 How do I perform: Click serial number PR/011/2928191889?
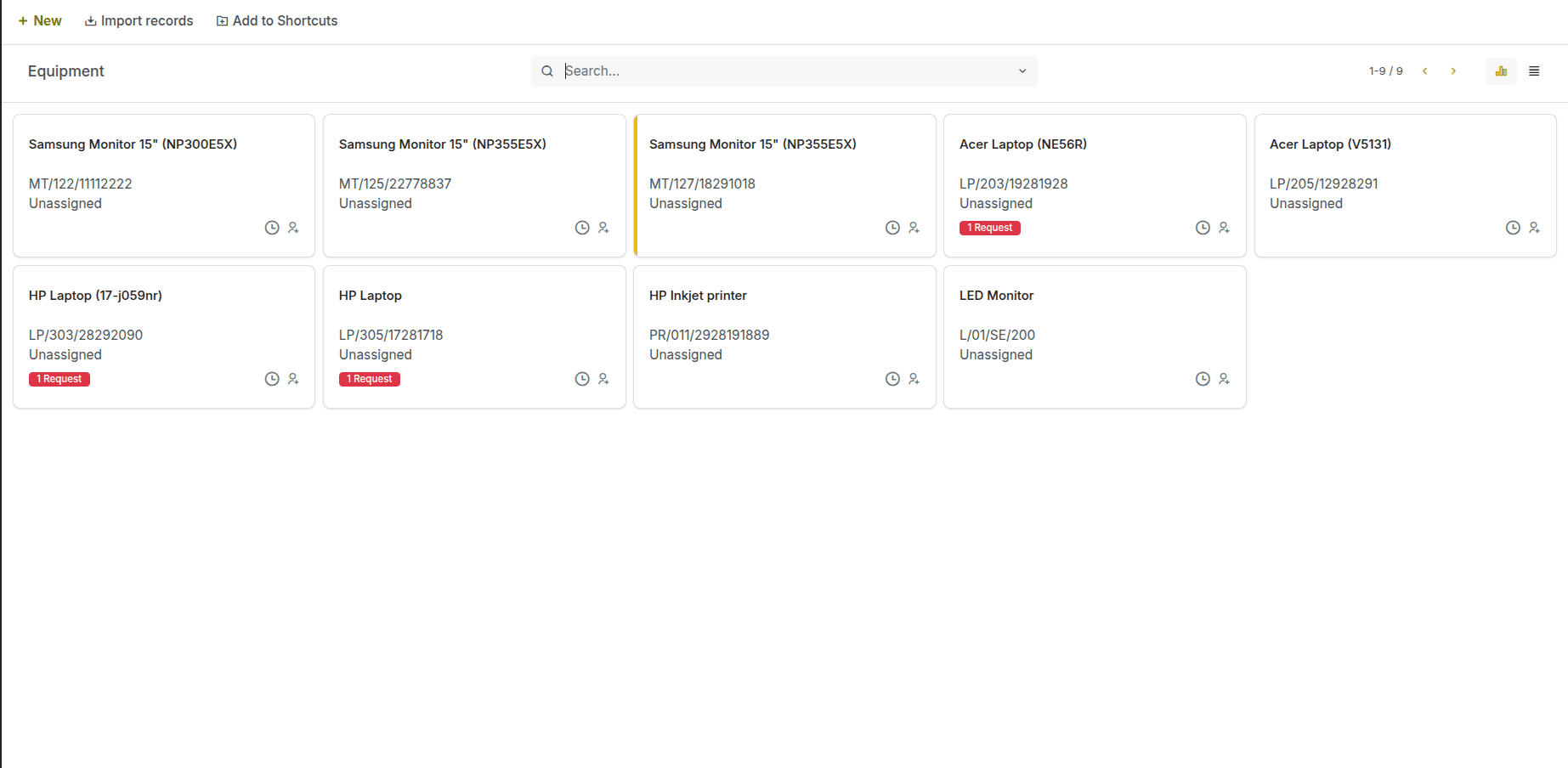(709, 335)
